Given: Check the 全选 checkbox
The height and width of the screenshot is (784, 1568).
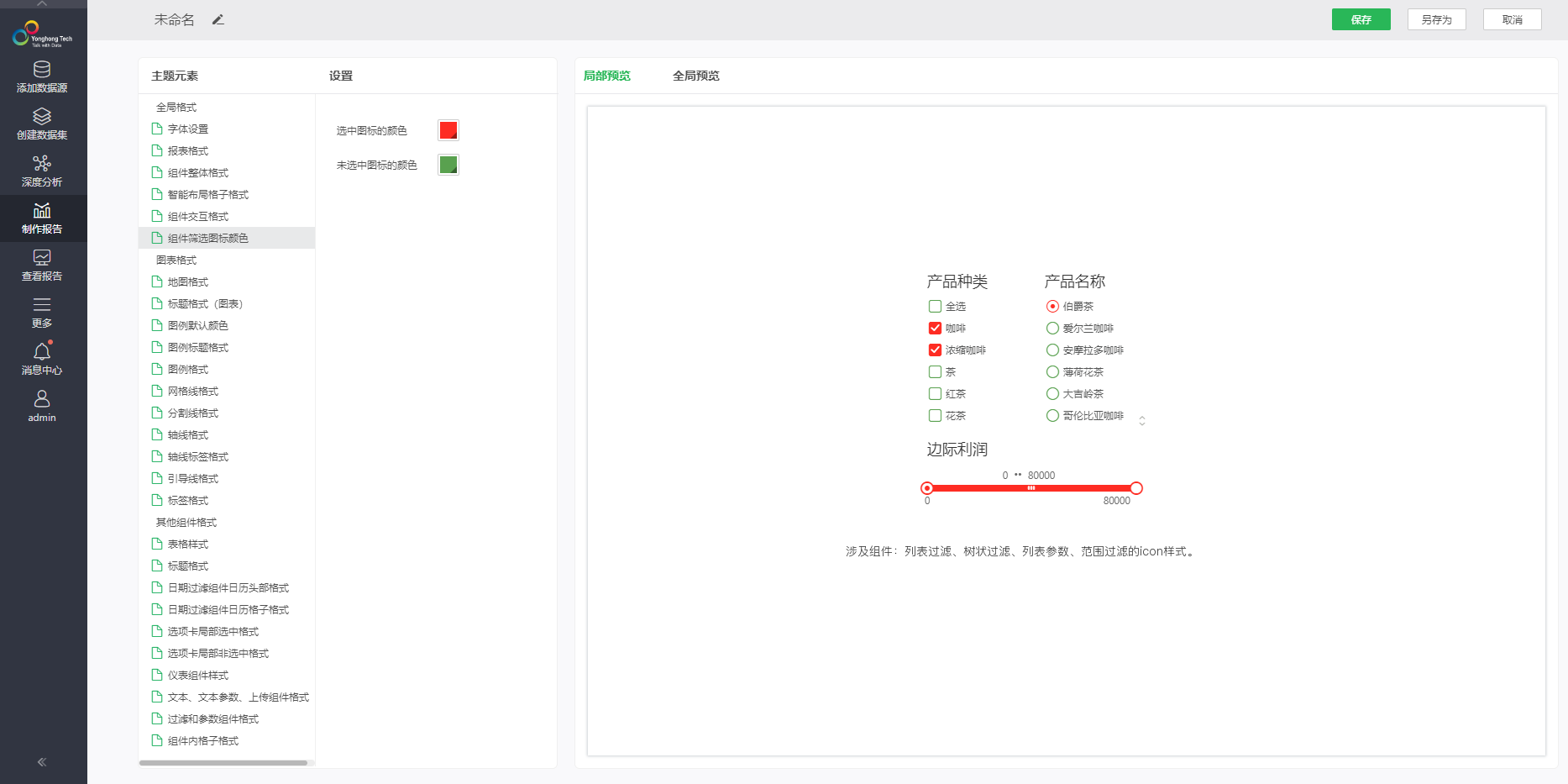Looking at the screenshot, I should point(935,307).
